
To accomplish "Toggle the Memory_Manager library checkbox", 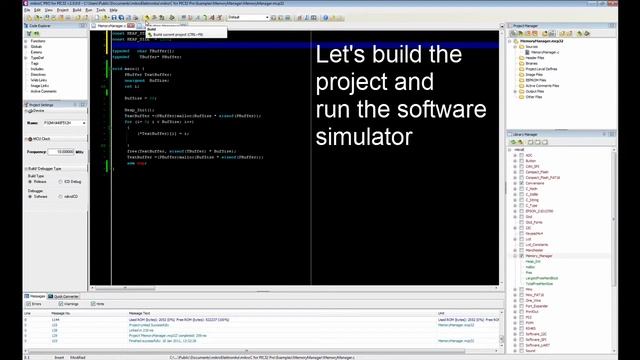I will (522, 256).
